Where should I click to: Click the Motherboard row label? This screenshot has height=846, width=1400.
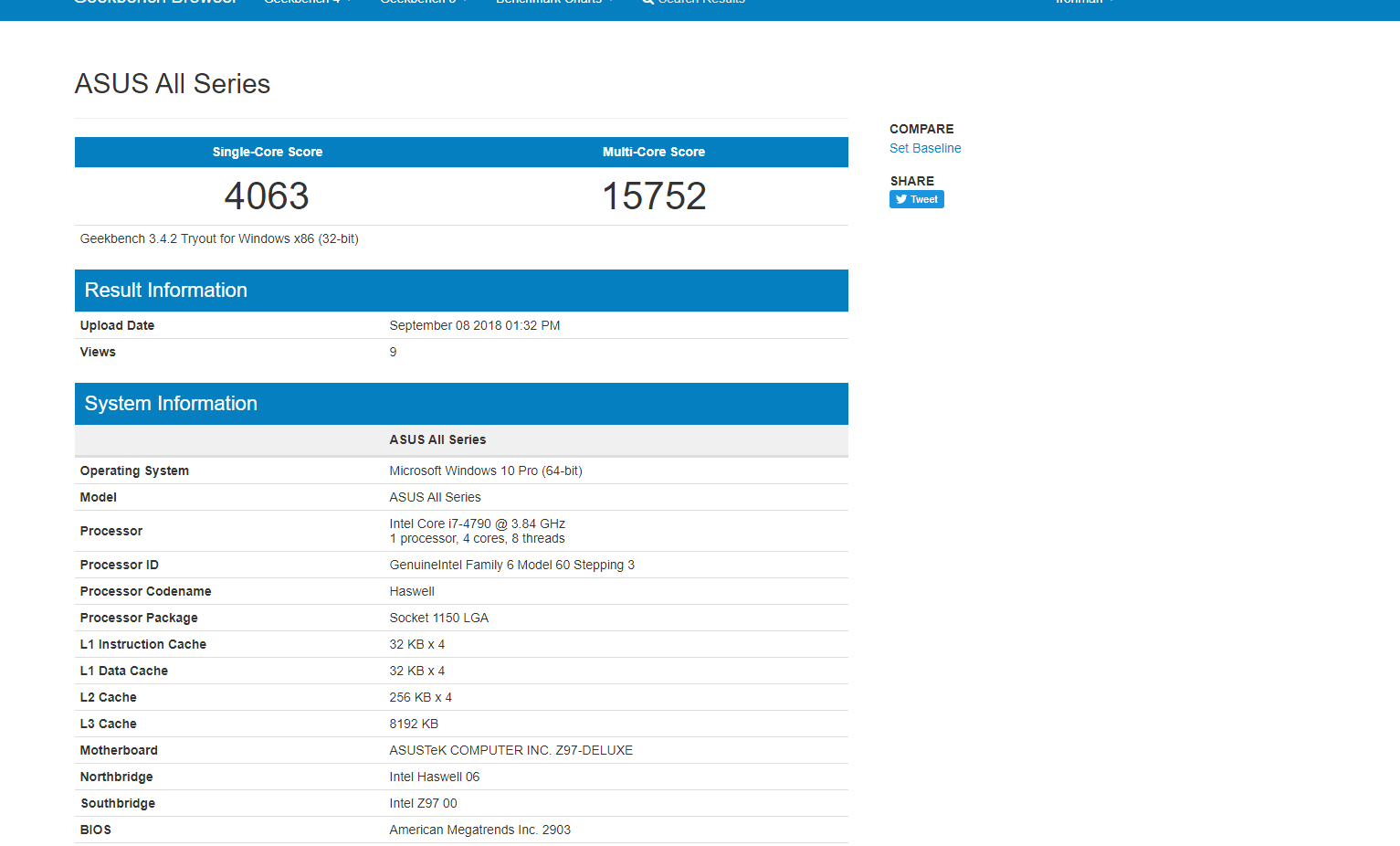[119, 750]
